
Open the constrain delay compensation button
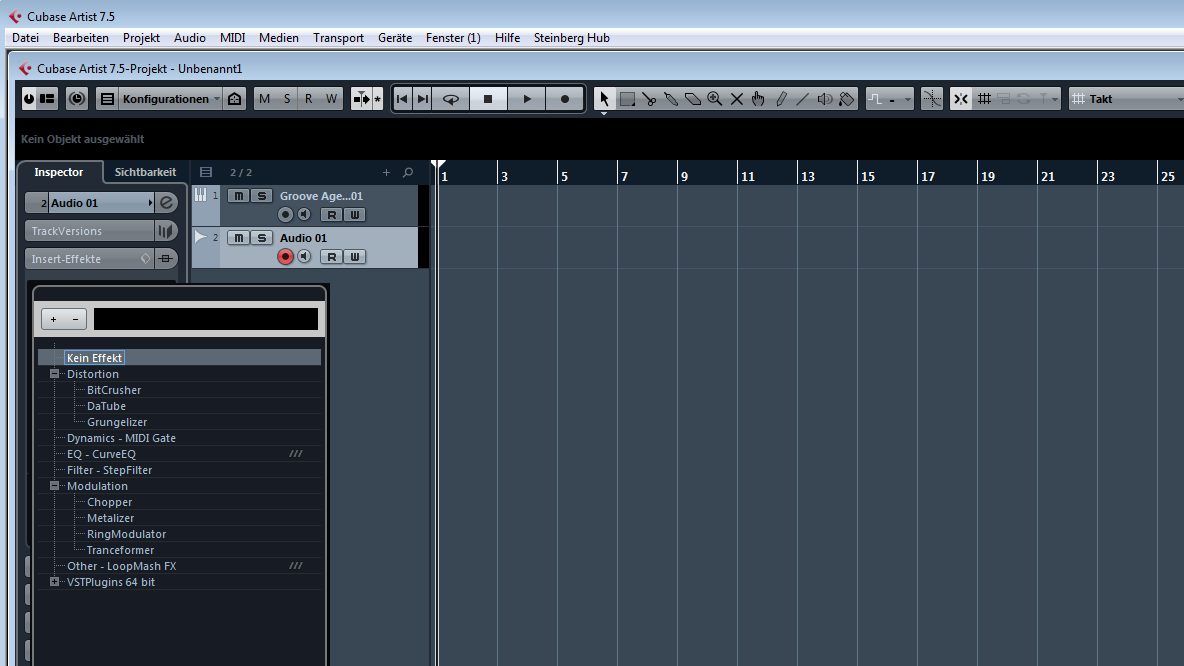(76, 99)
